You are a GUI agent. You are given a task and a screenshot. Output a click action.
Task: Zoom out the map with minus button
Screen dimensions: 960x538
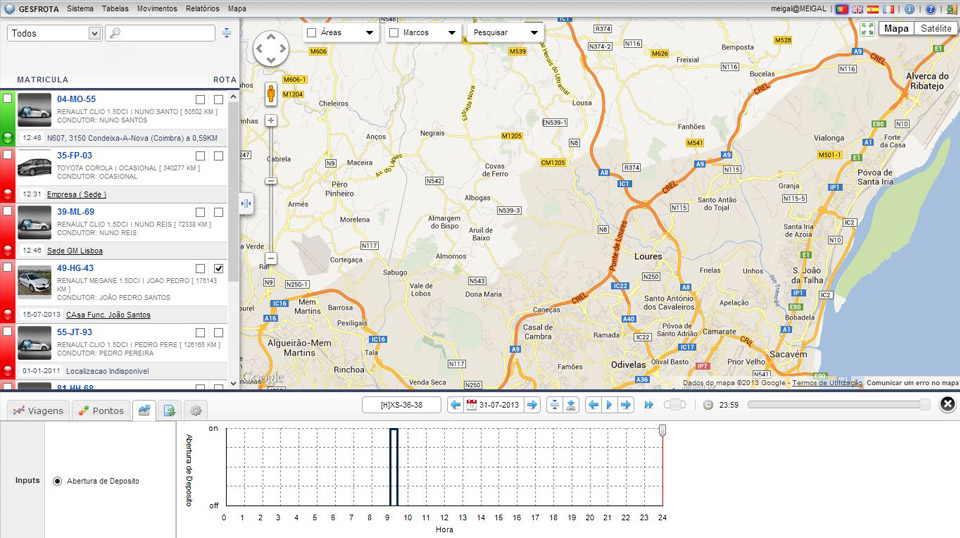click(271, 258)
